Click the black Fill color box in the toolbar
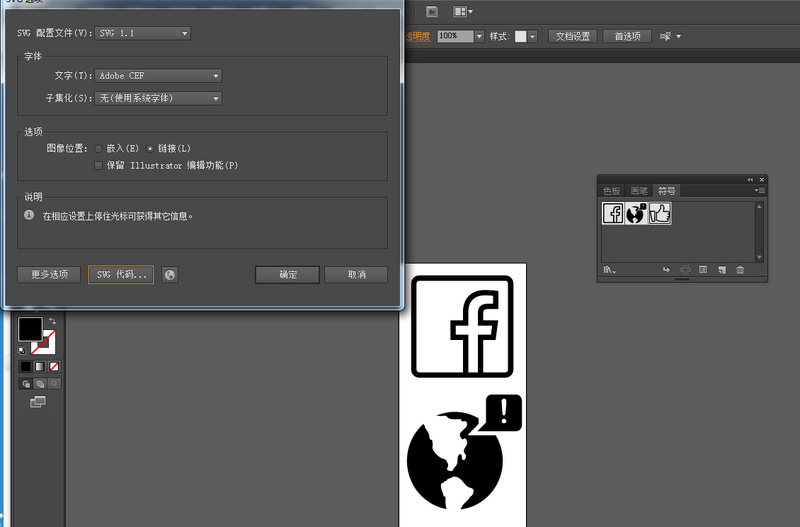Viewport: 800px width, 527px height. pyautogui.click(x=30, y=329)
